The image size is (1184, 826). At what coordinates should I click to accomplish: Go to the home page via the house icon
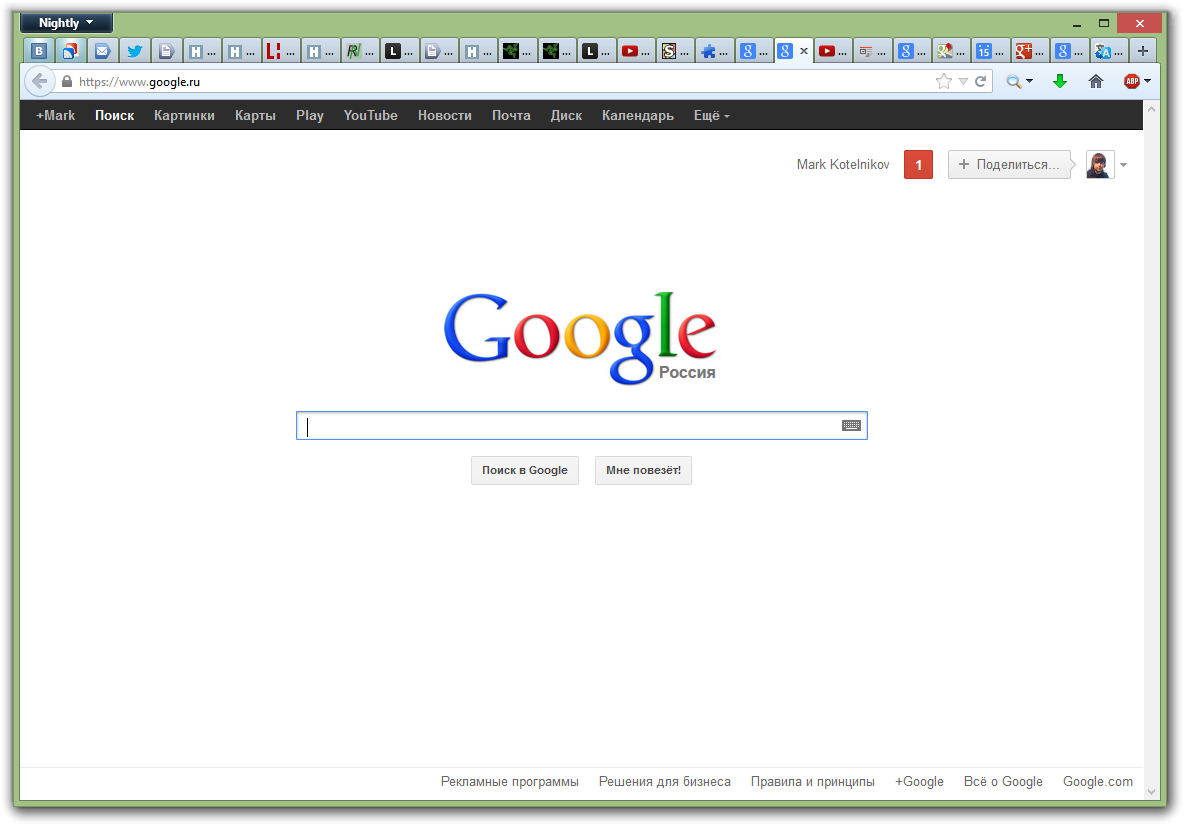coord(1096,82)
